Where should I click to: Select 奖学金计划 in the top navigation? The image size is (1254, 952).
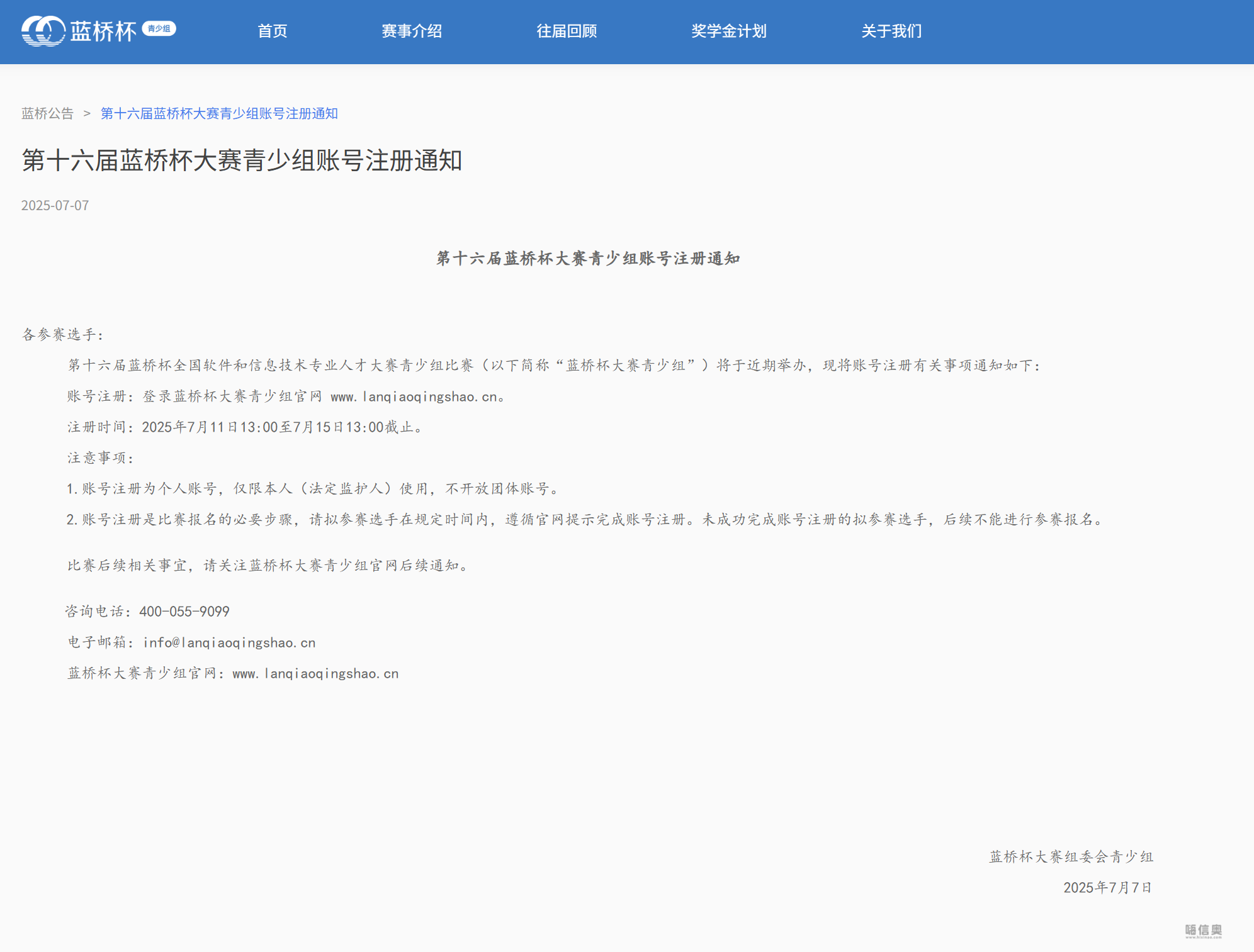tap(729, 31)
